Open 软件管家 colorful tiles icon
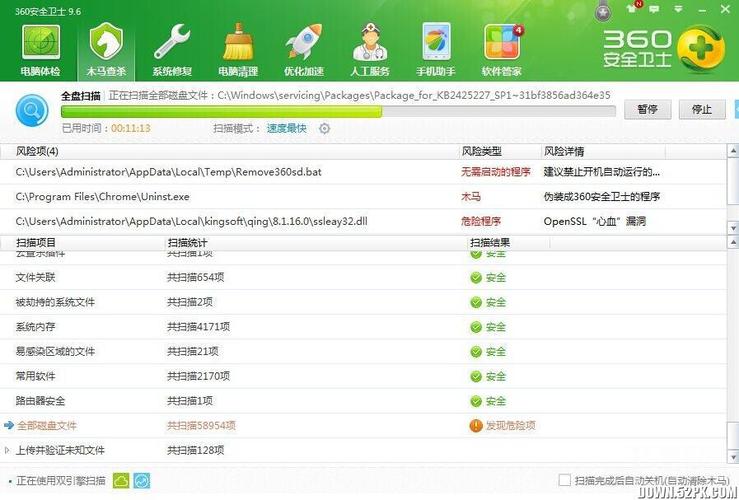 (502, 42)
